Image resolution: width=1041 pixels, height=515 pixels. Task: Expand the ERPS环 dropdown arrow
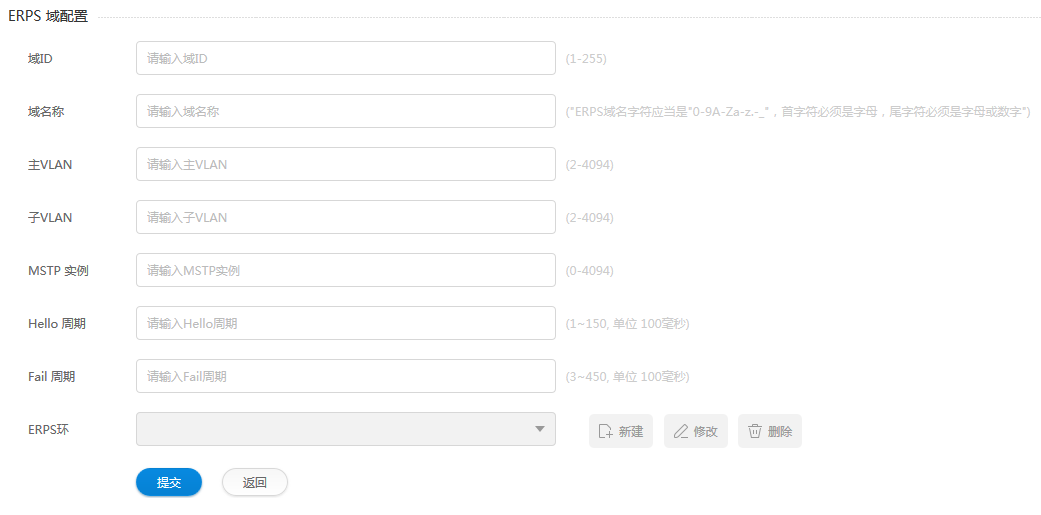click(x=540, y=429)
